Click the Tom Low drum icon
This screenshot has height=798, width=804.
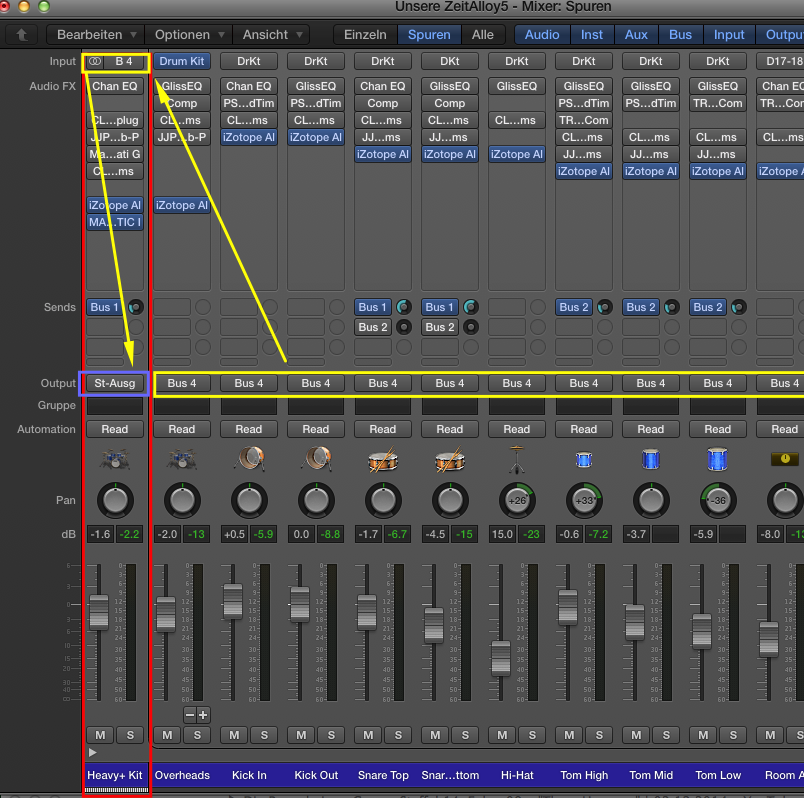pyautogui.click(x=717, y=460)
